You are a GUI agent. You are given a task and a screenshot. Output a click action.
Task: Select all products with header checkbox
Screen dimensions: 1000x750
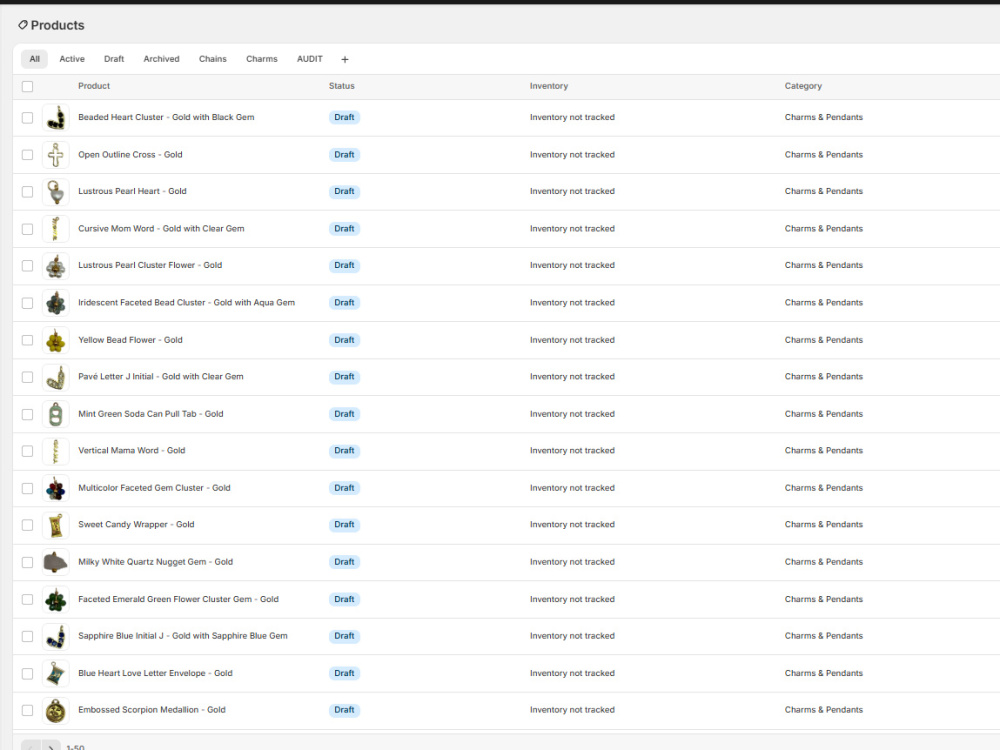point(27,86)
